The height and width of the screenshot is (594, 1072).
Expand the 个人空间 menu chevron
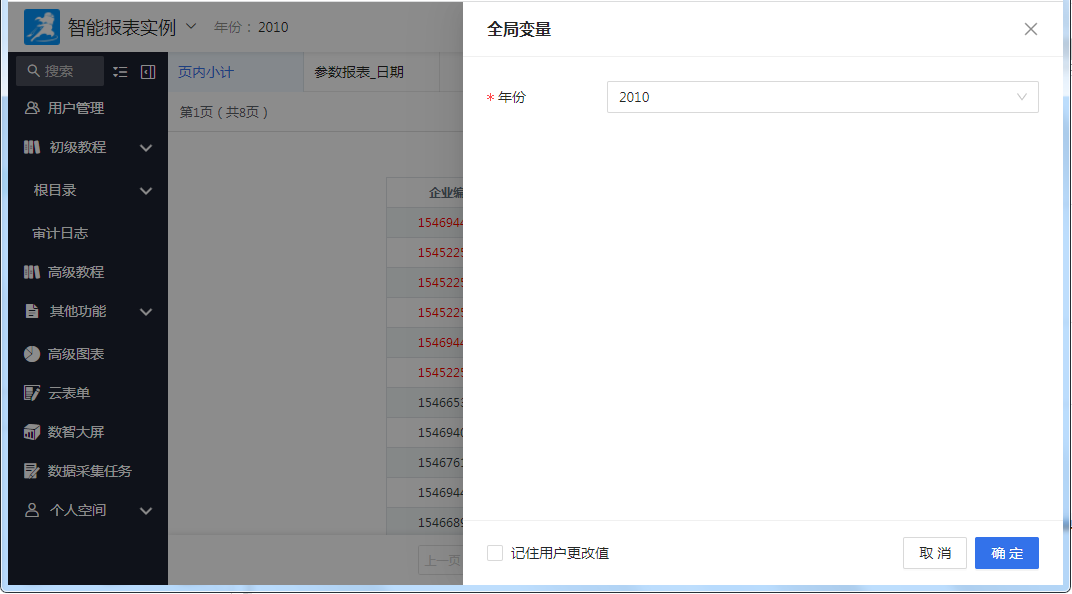pyautogui.click(x=146, y=511)
